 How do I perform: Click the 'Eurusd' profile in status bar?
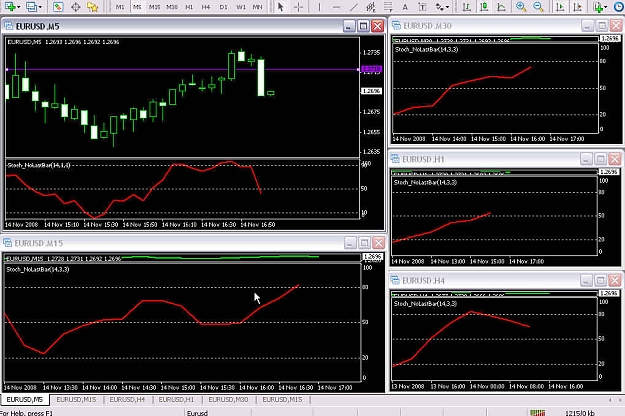click(x=197, y=413)
